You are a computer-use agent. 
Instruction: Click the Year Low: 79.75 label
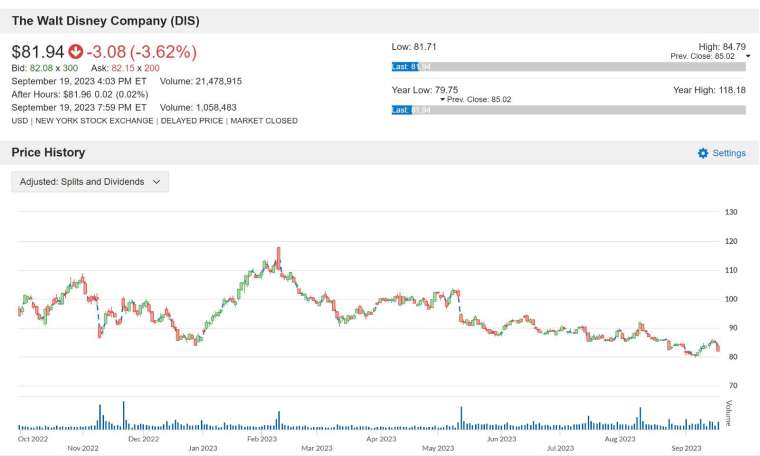pyautogui.click(x=425, y=90)
